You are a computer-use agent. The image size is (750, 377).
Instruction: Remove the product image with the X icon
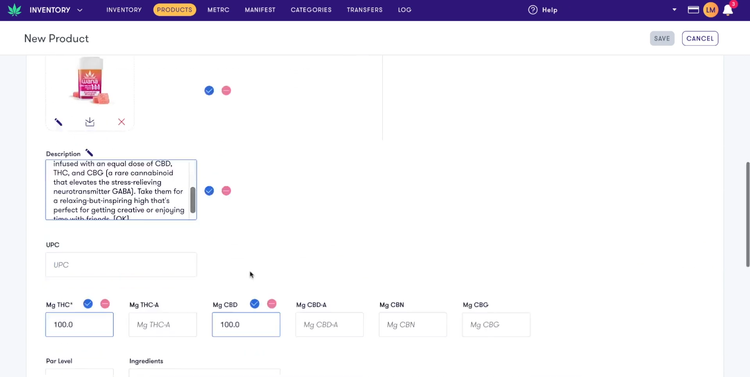tap(121, 122)
